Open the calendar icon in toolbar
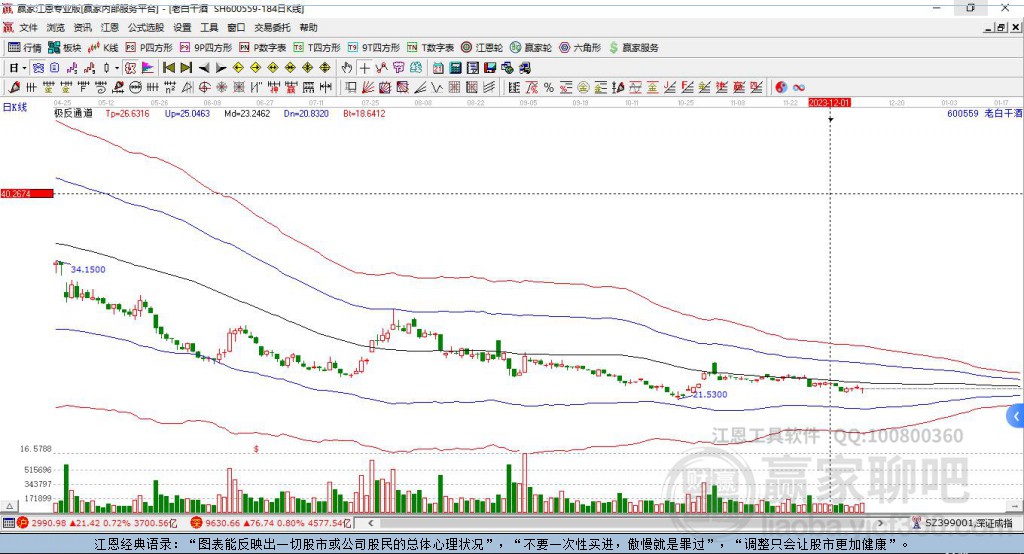This screenshot has width=1024, height=554. (438, 68)
